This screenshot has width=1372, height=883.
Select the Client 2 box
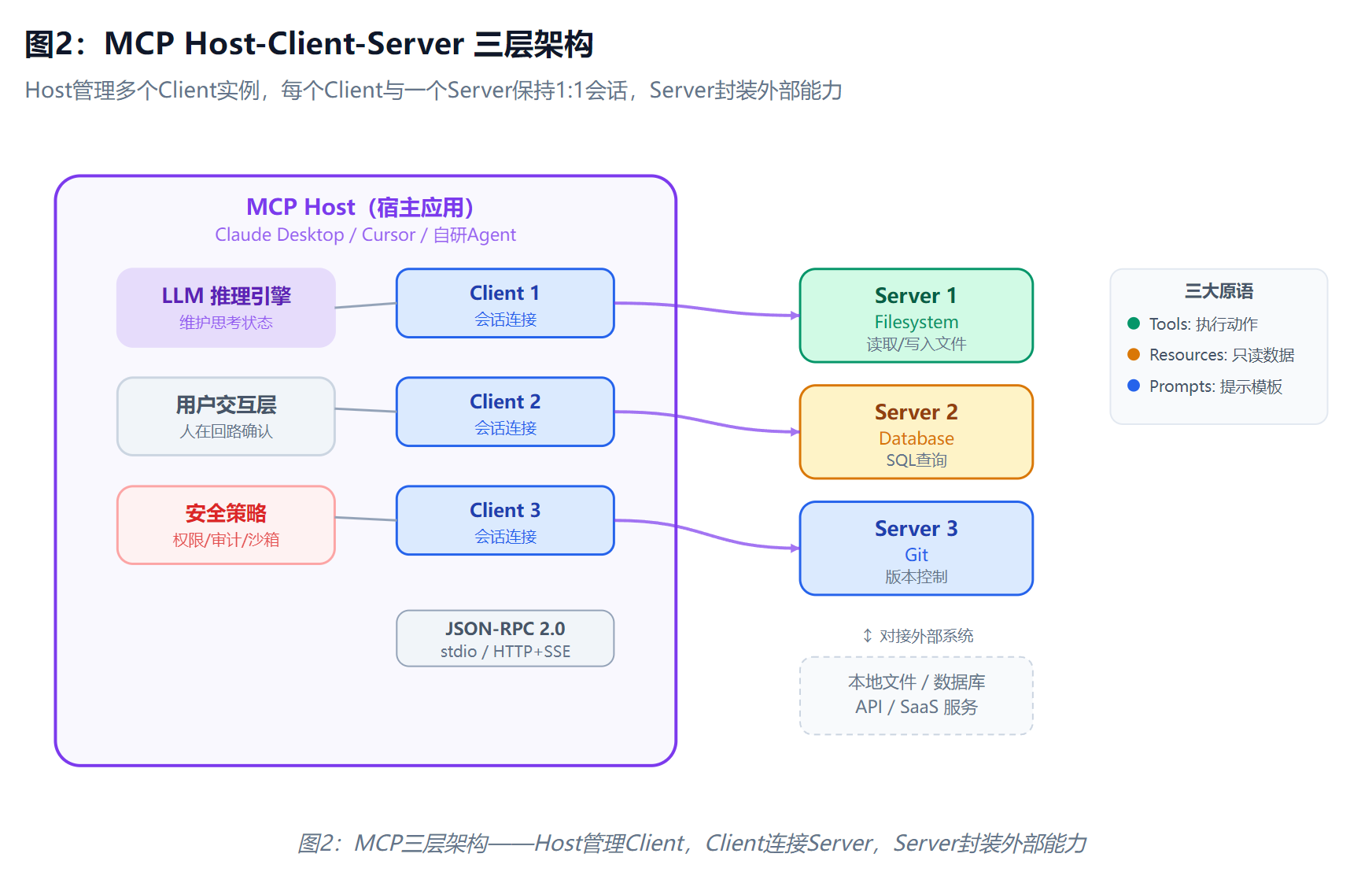505,412
